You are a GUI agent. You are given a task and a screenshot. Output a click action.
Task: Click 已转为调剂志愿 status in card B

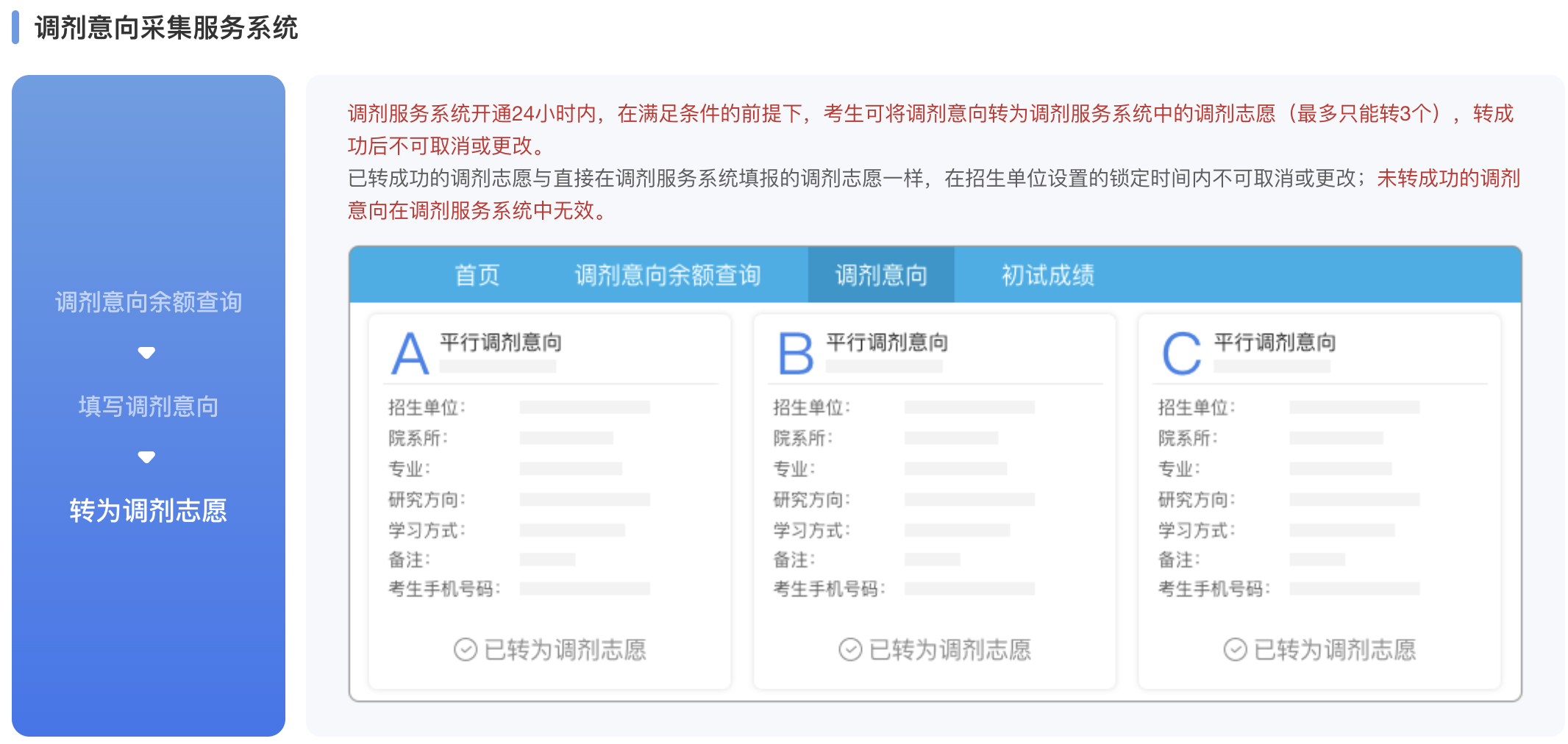click(x=949, y=650)
